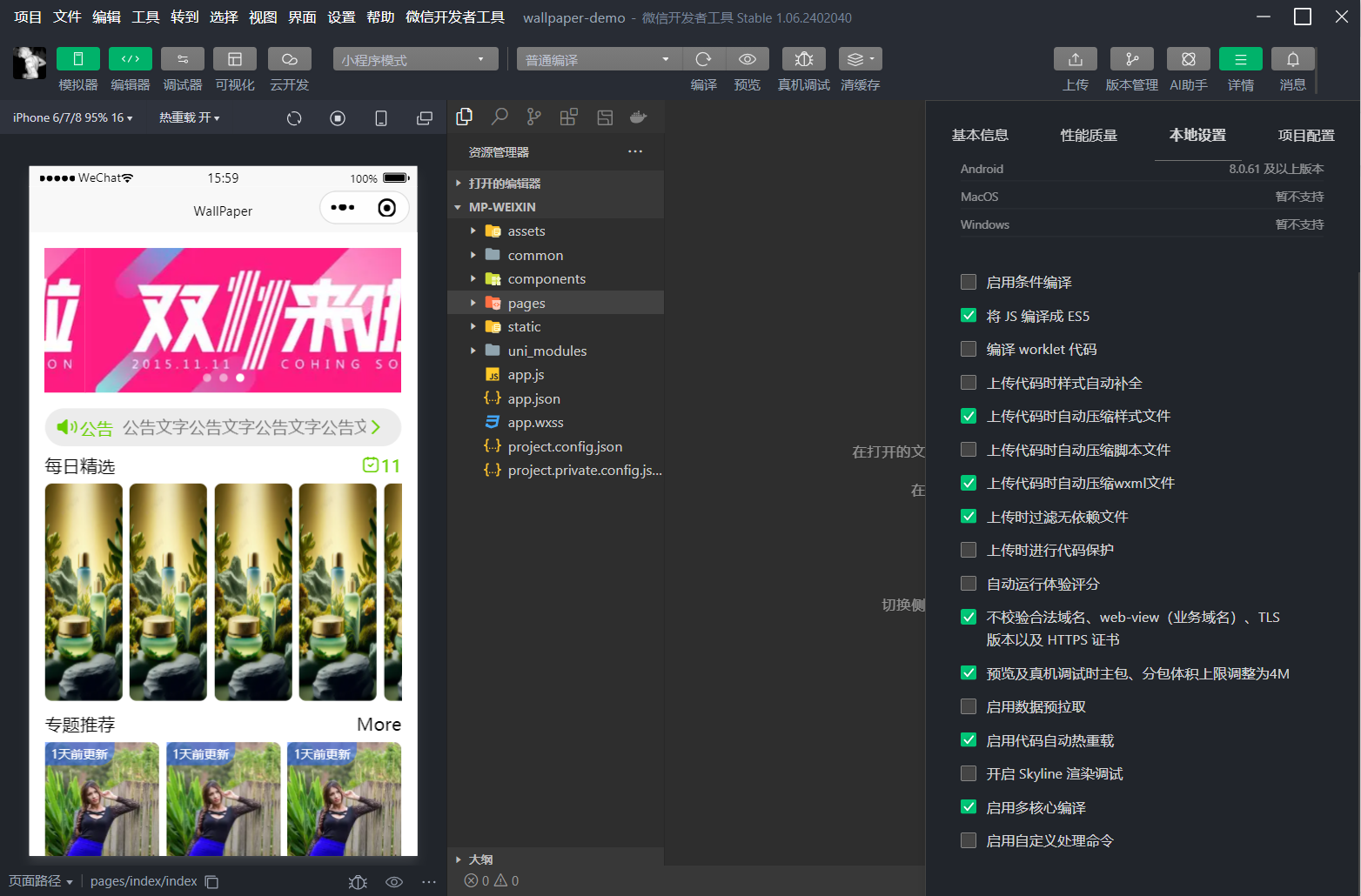Open the search magnifier icon in sidebar
The image size is (1361, 896).
click(x=499, y=117)
